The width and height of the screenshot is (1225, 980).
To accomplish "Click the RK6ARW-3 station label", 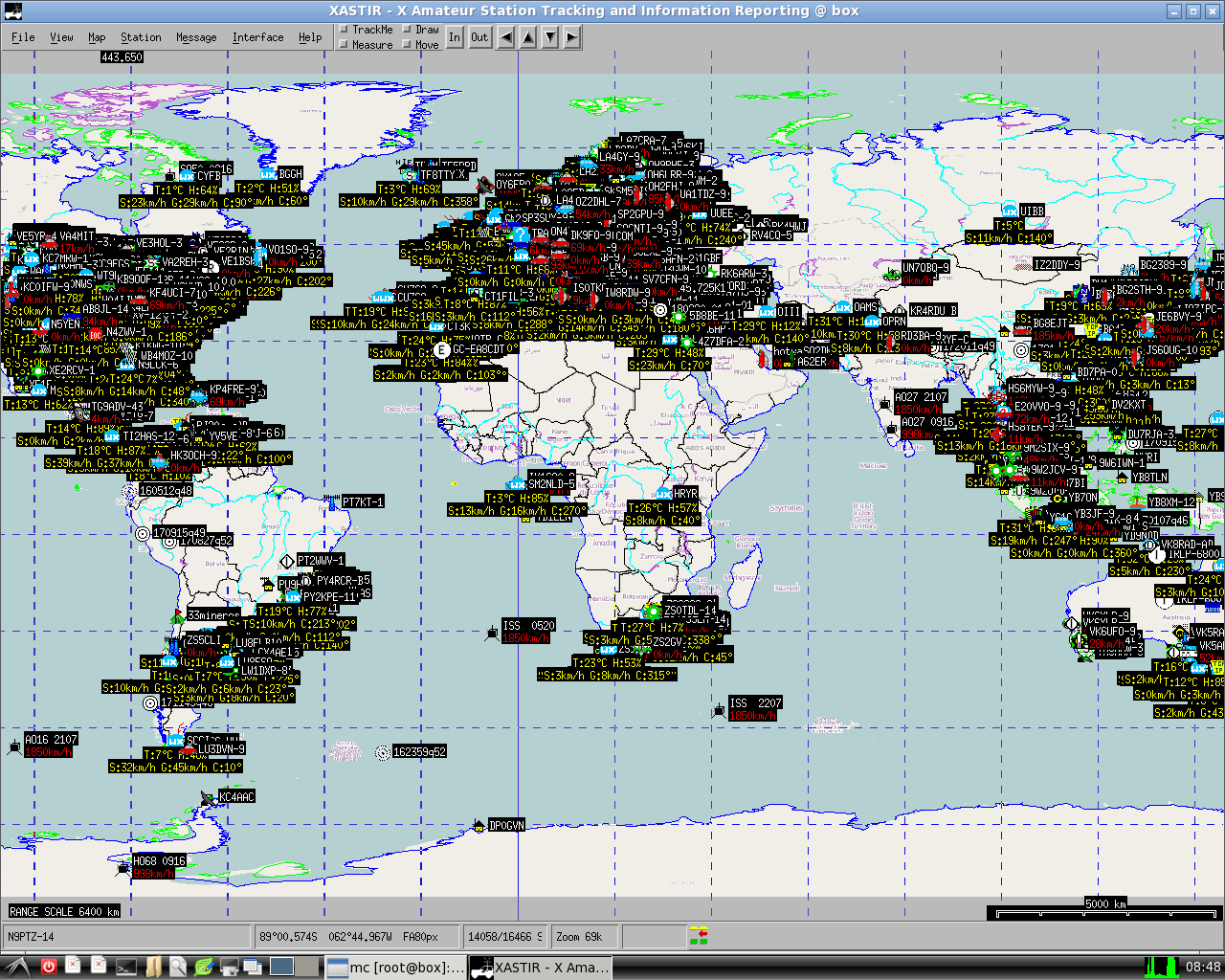I will point(745,274).
